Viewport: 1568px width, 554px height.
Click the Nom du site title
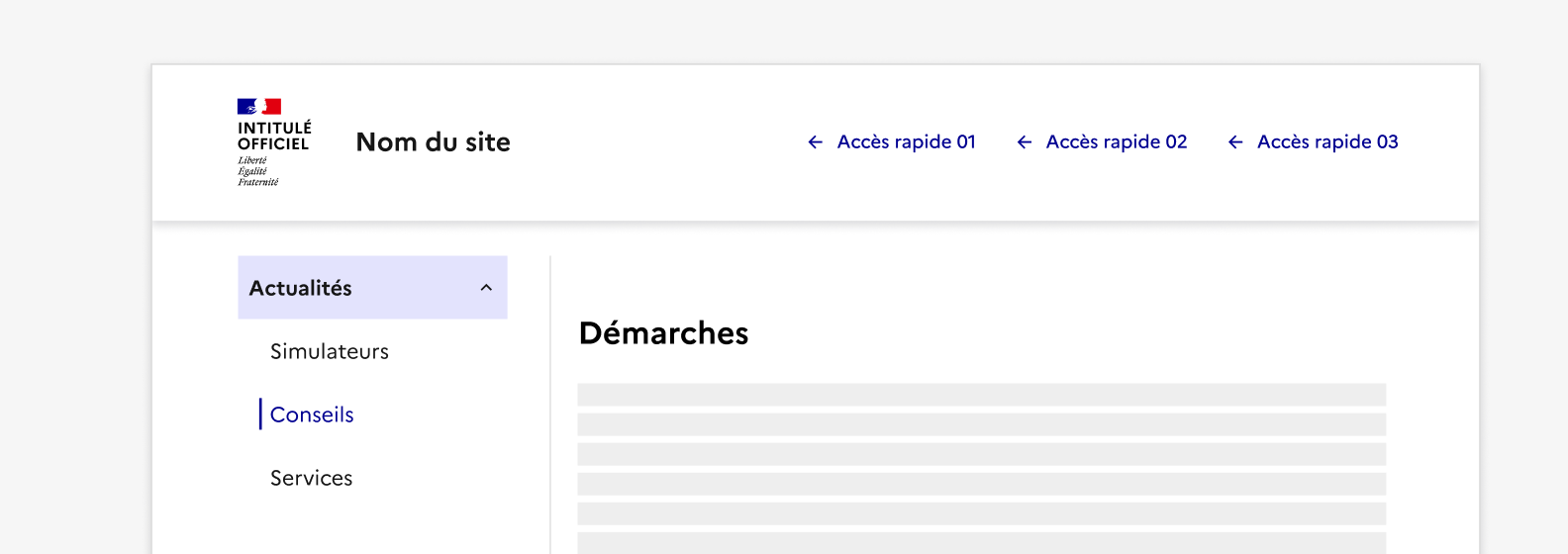433,142
